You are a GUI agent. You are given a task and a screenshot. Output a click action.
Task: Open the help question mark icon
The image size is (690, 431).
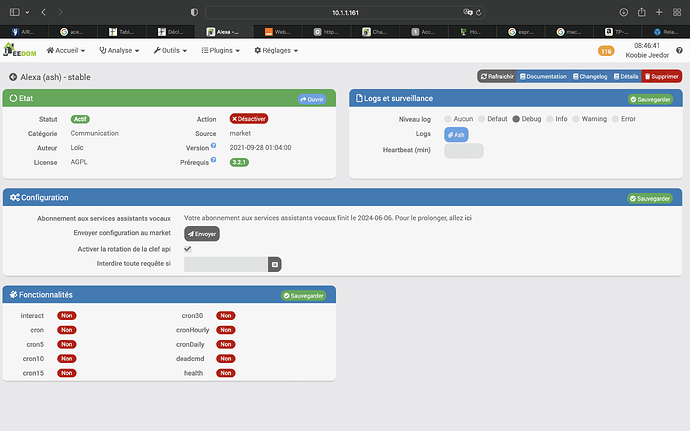pos(679,50)
